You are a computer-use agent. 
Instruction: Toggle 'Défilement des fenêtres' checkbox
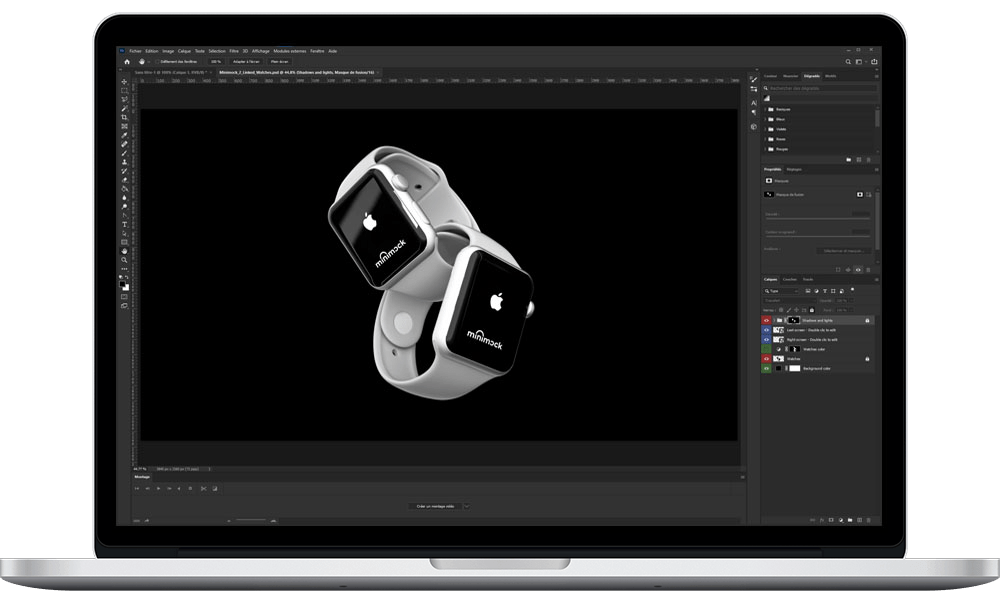click(x=158, y=62)
